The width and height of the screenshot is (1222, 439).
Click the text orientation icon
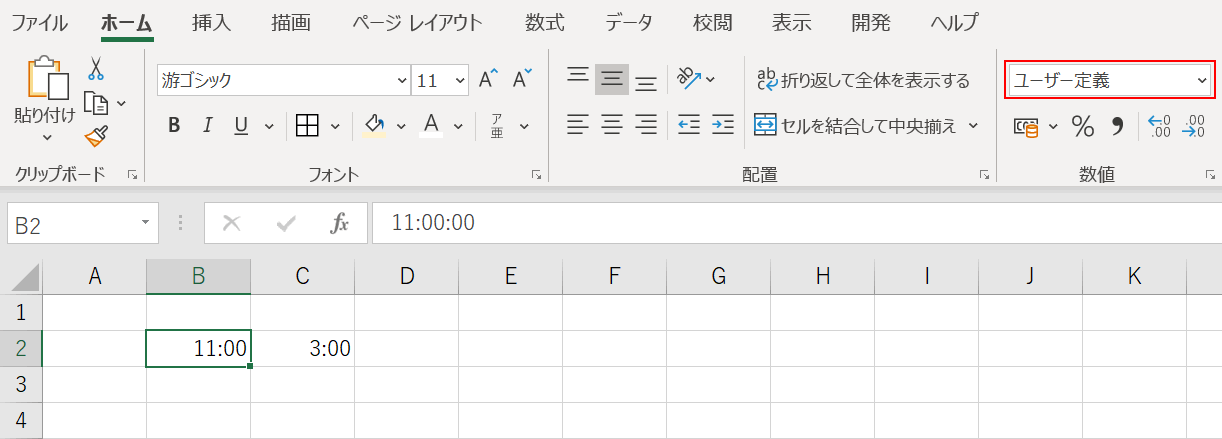pos(689,78)
